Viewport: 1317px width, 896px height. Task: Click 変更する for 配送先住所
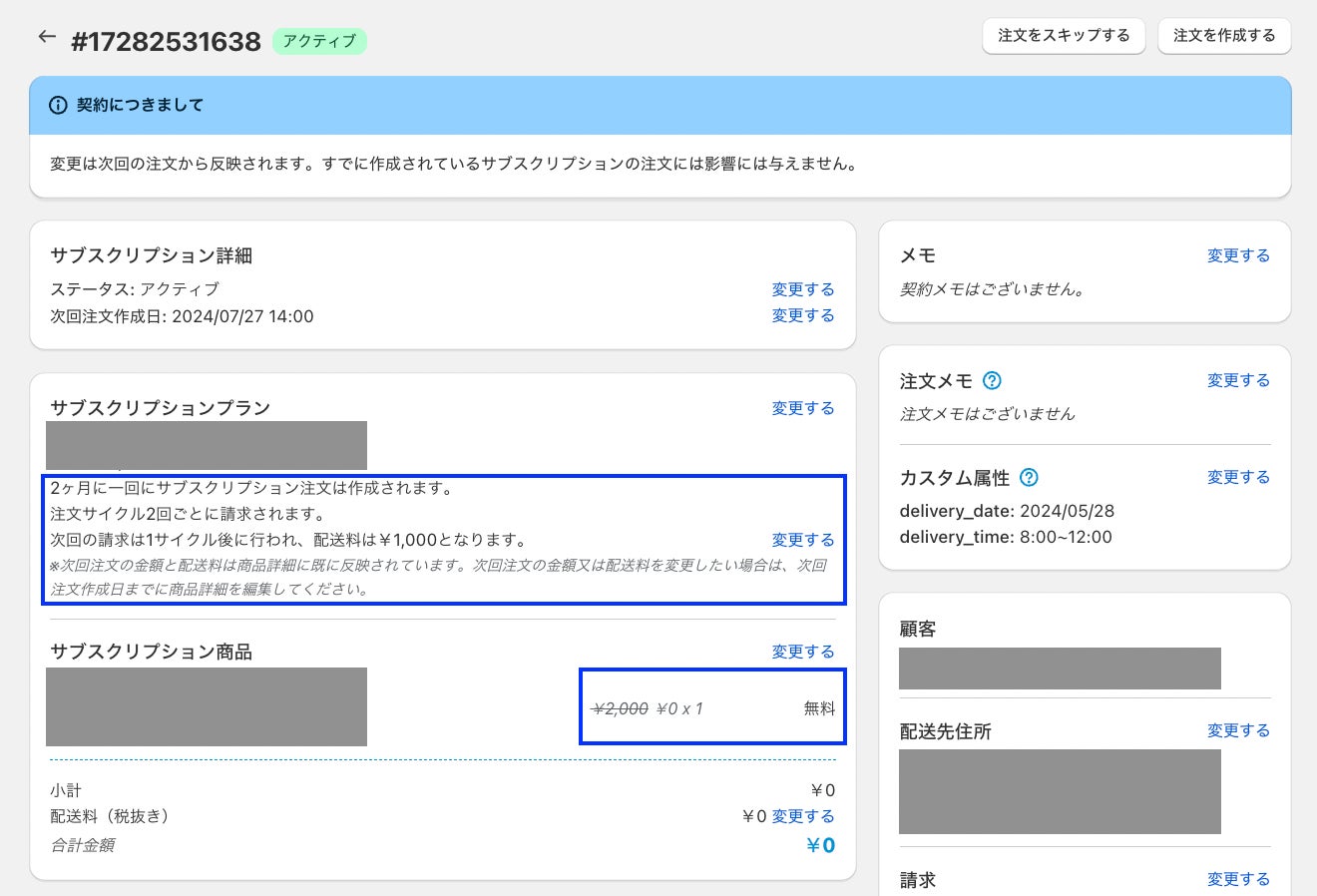[x=1238, y=730]
